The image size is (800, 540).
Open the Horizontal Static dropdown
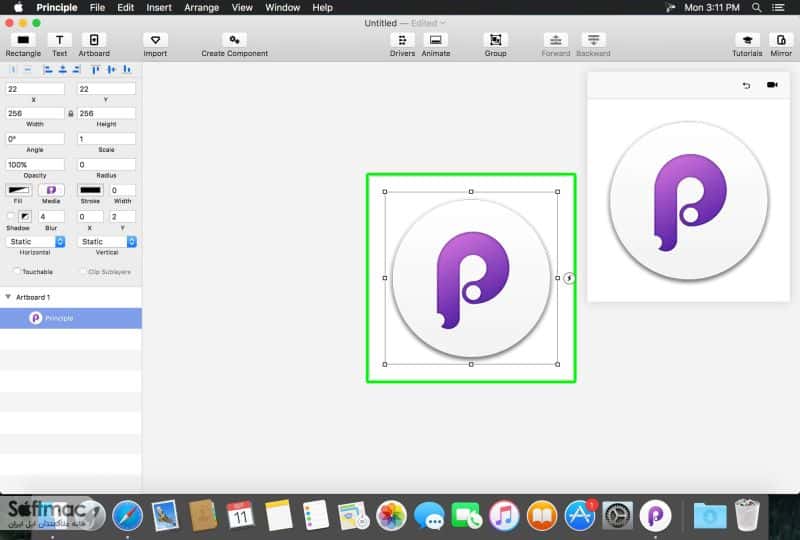(35, 241)
